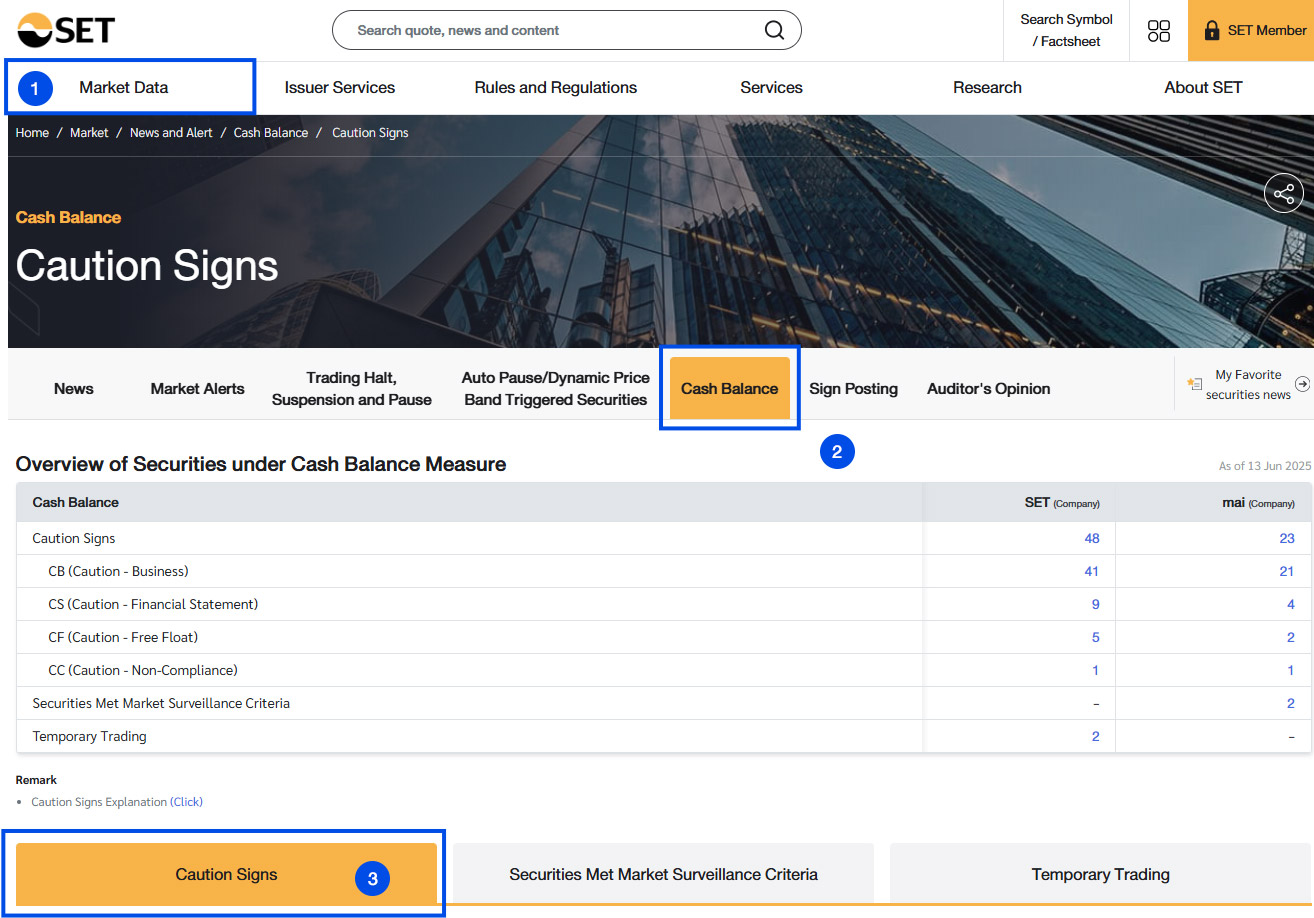Click the search magnifier icon

[x=774, y=30]
